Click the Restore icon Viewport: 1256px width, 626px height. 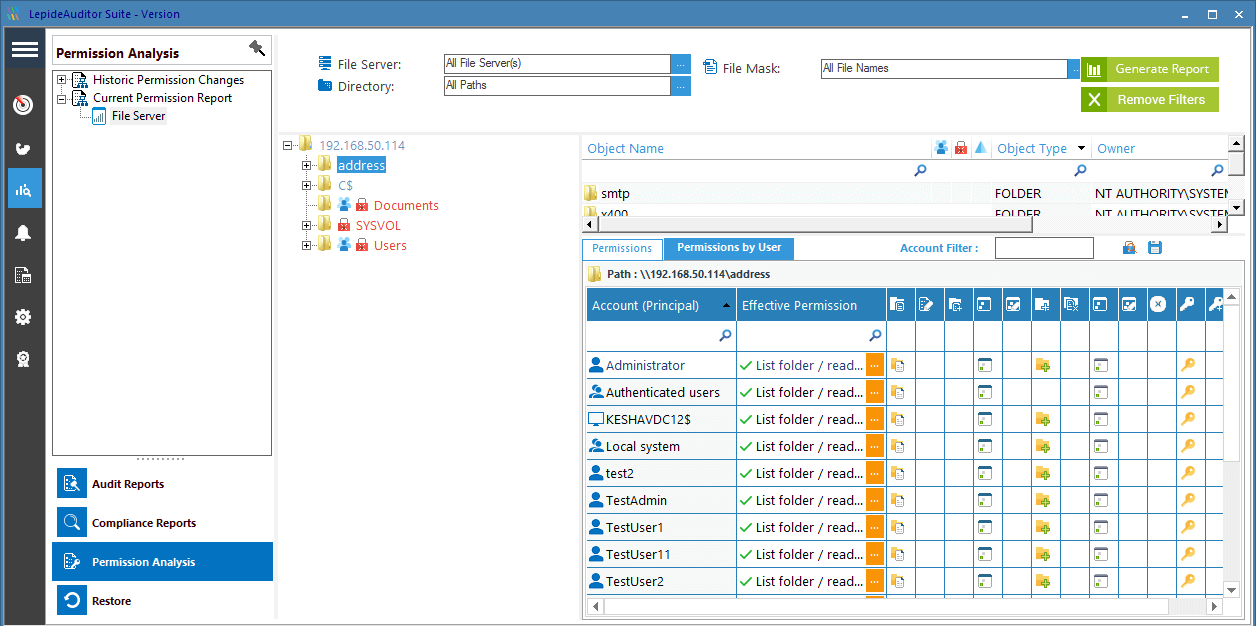(x=72, y=601)
